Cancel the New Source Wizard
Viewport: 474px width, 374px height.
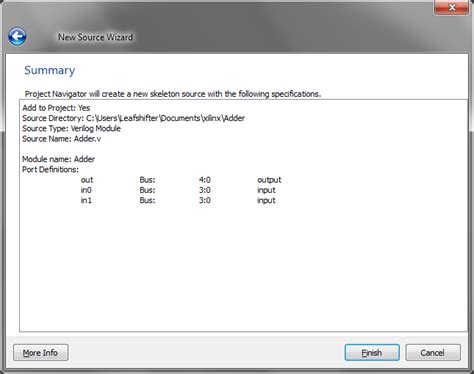[433, 353]
